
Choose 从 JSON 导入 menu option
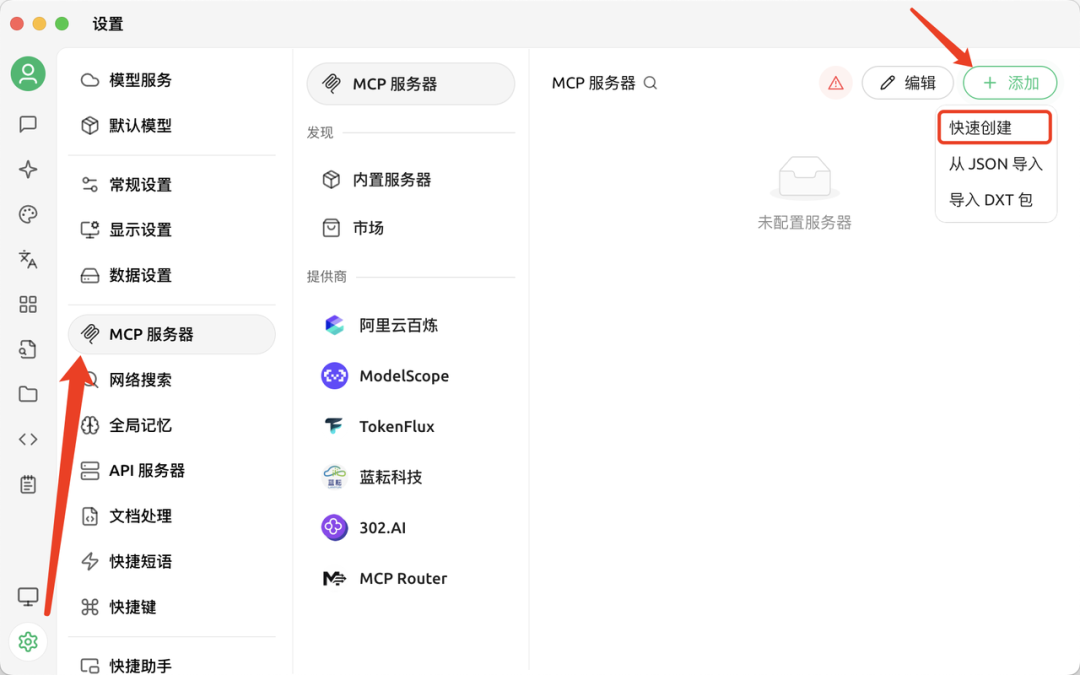point(994,163)
